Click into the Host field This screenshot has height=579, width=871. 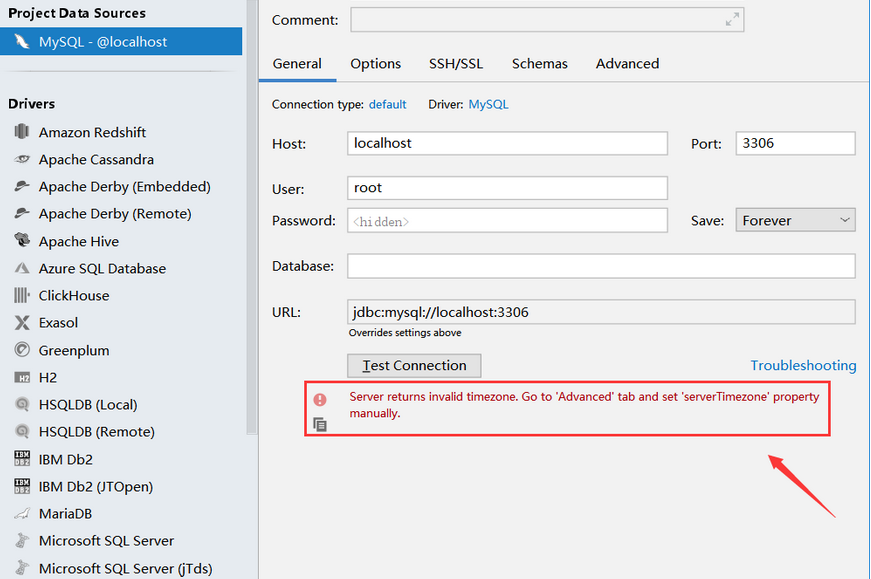(507, 143)
